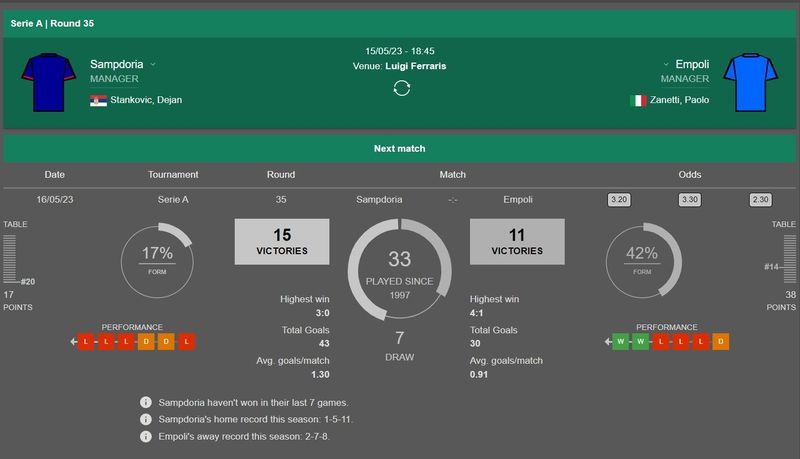Screen dimensions: 800x459
Task: Click the first D badge in Sampdoria performance
Action: [x=146, y=342]
